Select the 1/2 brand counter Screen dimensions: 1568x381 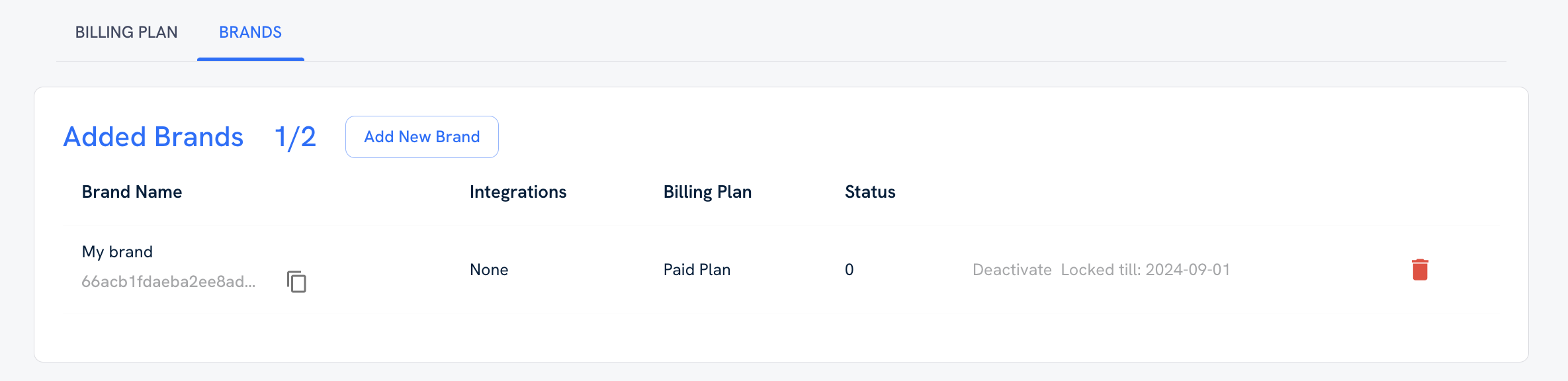click(x=294, y=137)
